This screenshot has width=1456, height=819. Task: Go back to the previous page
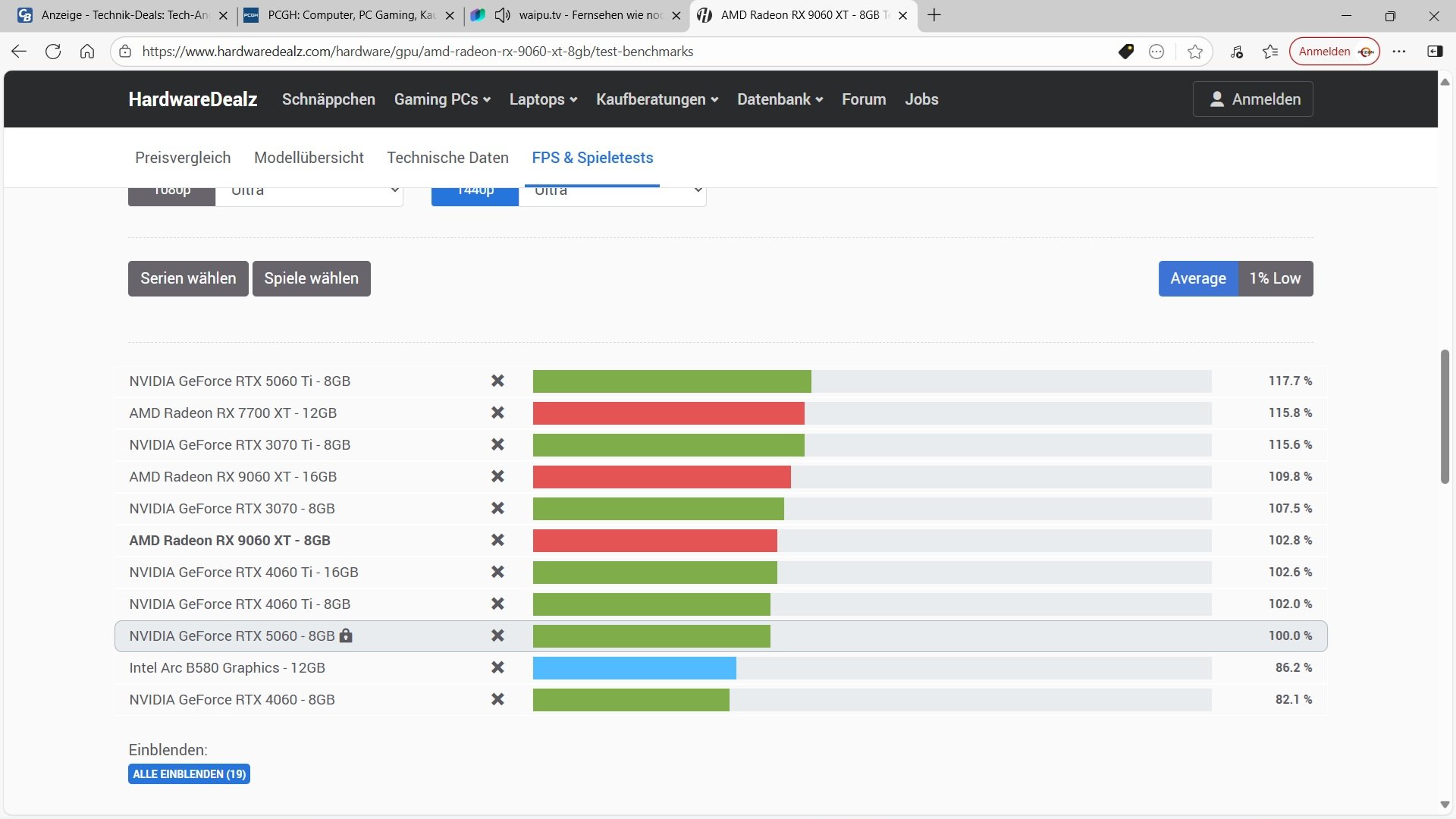tap(19, 52)
